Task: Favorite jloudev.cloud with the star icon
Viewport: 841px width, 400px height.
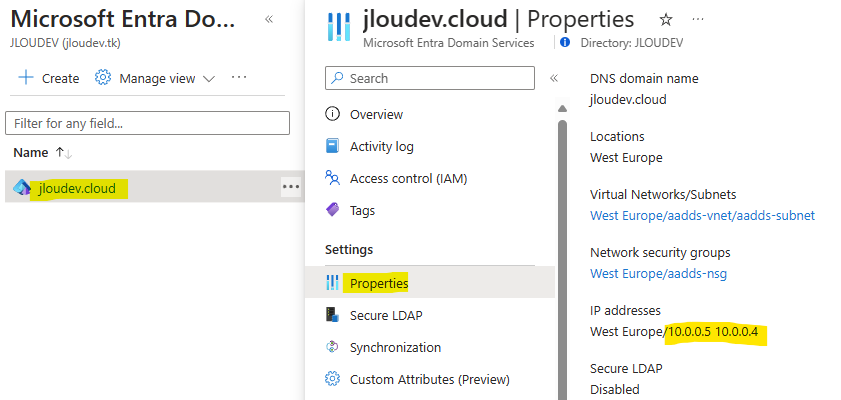Action: click(666, 20)
